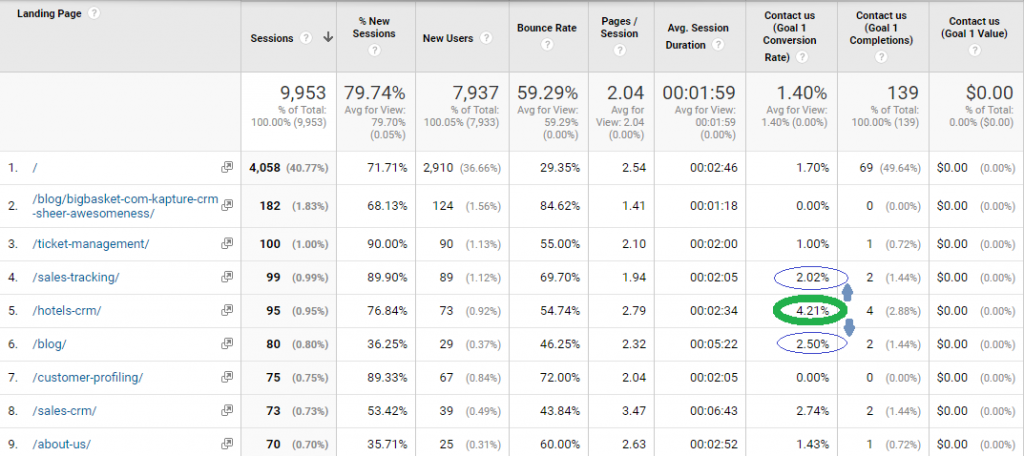The width and height of the screenshot is (1024, 456).
Task: Click total new users value 7,937
Action: pos(476,93)
